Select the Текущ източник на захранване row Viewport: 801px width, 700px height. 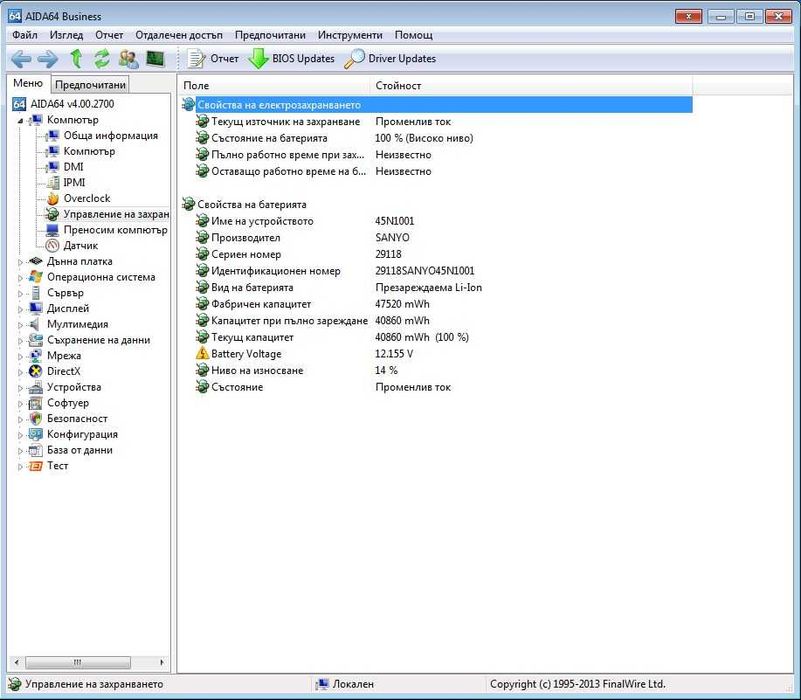tap(437, 122)
